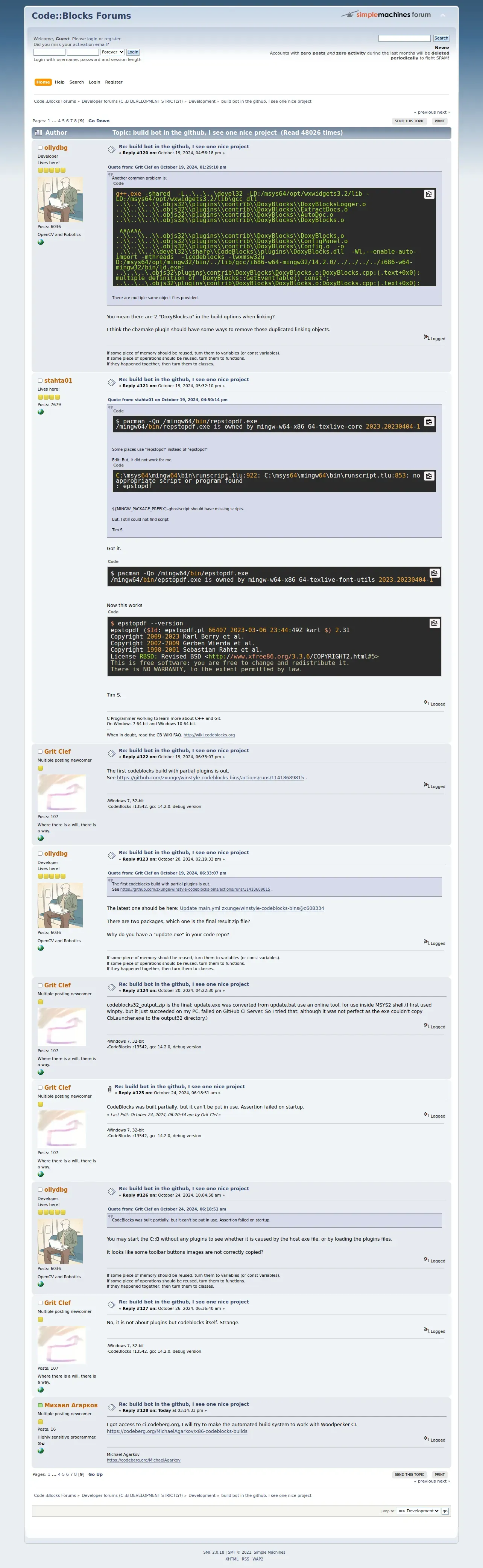Open the Login menu item
The width and height of the screenshot is (483, 1568).
pyautogui.click(x=94, y=82)
